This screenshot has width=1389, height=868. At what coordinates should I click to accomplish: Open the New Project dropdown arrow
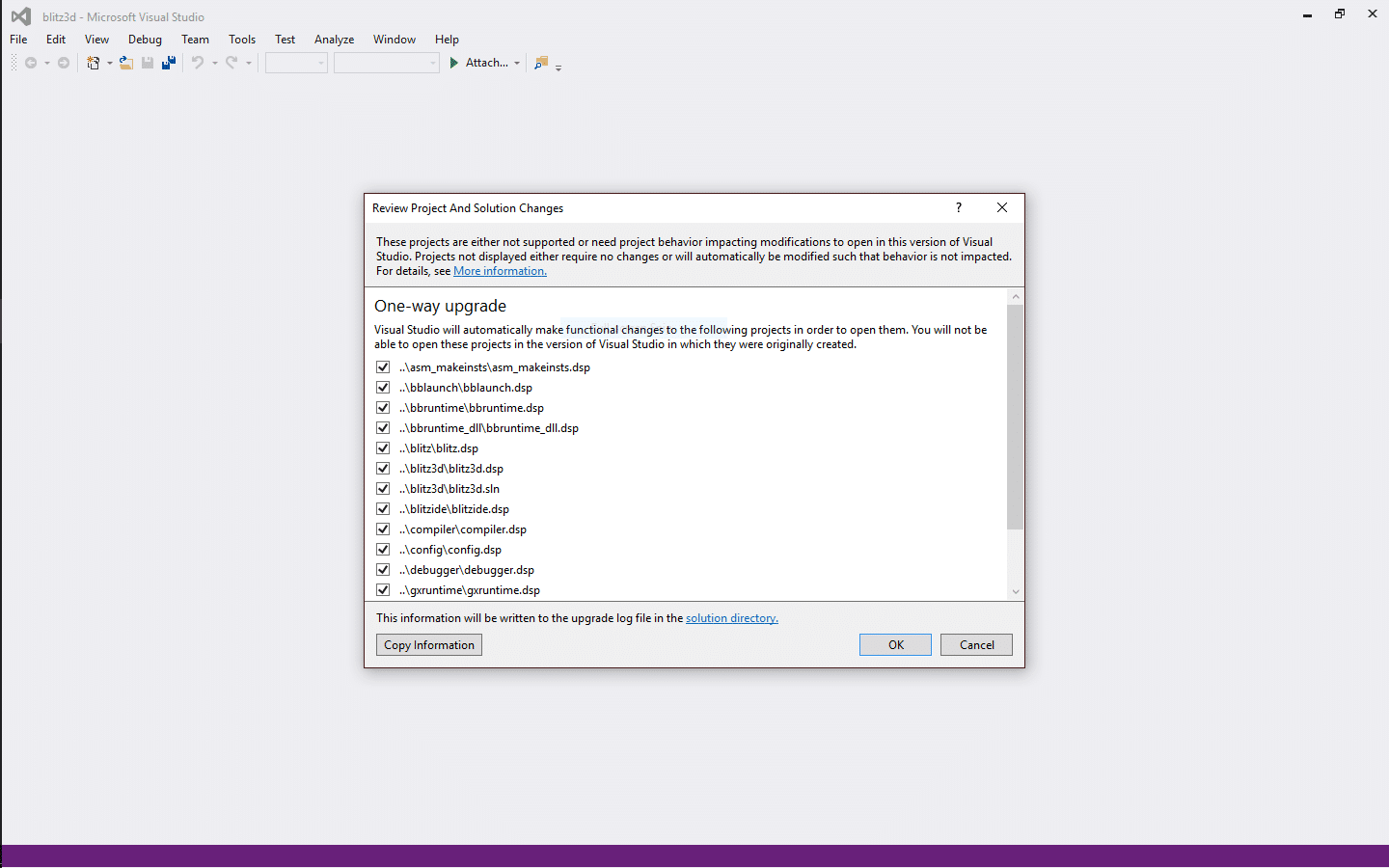(109, 64)
